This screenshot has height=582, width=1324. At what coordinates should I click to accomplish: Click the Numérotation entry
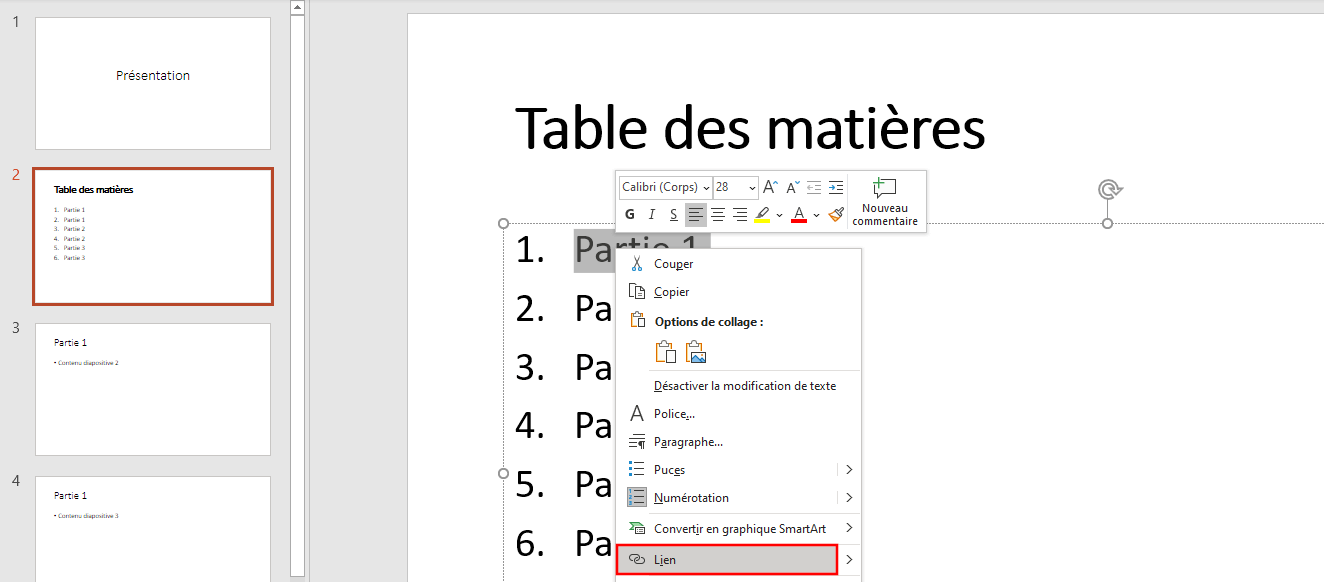pos(727,498)
